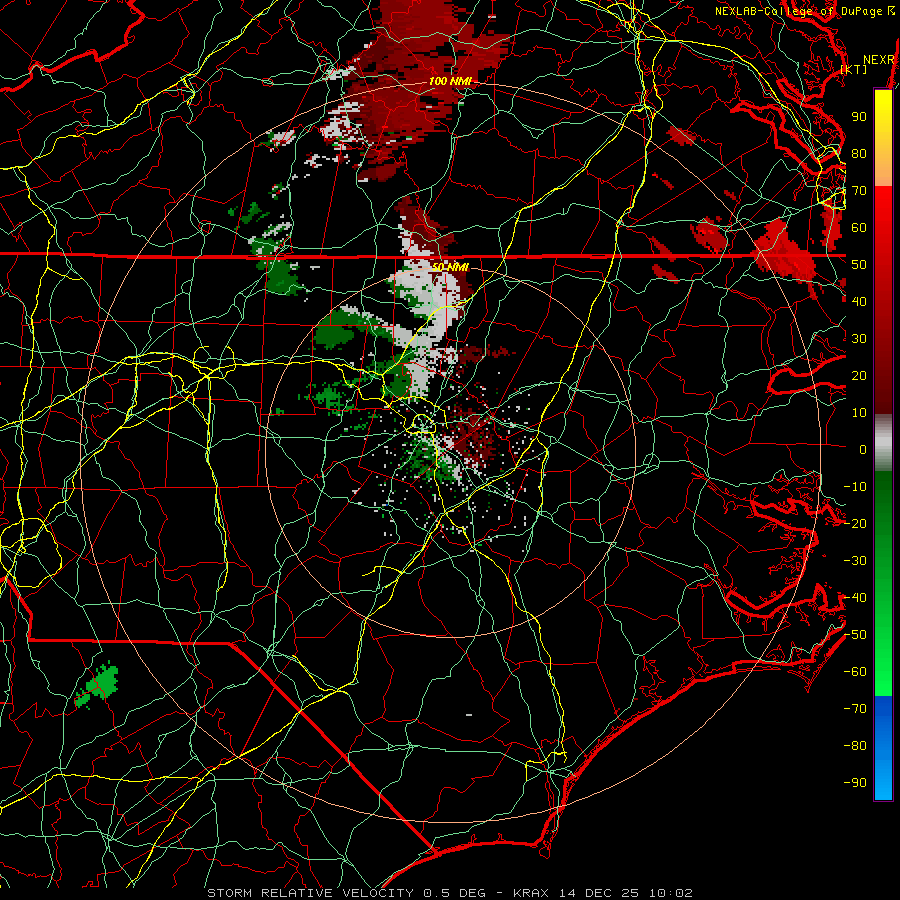Click the positive 70 scale label
Viewport: 900px width, 900px height.
tap(859, 191)
